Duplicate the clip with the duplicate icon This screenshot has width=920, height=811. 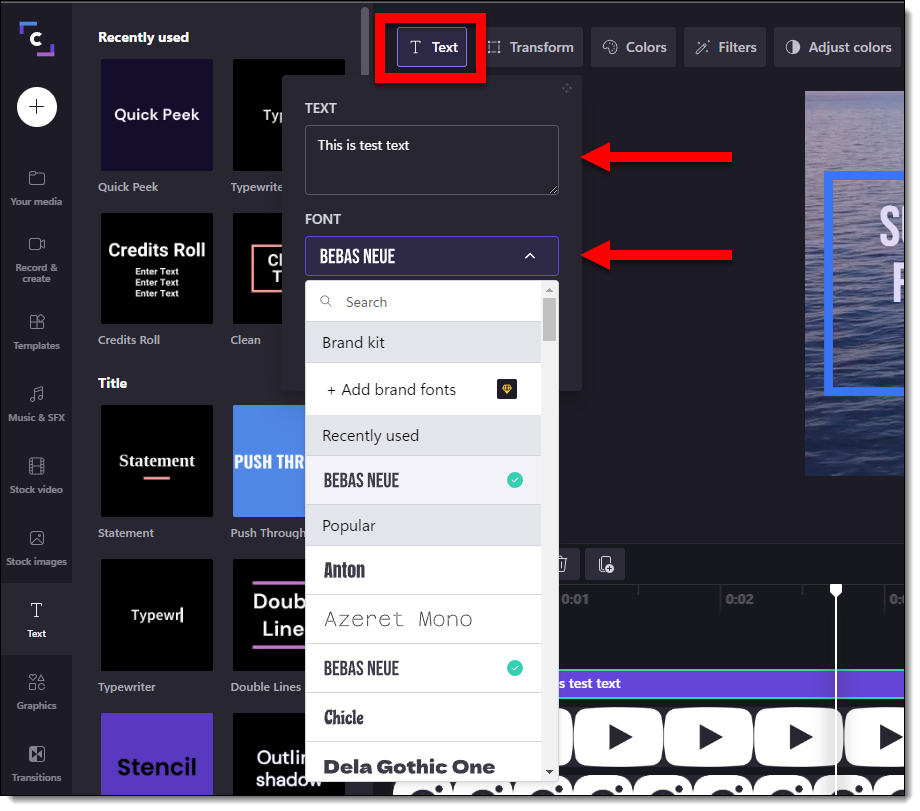(605, 564)
